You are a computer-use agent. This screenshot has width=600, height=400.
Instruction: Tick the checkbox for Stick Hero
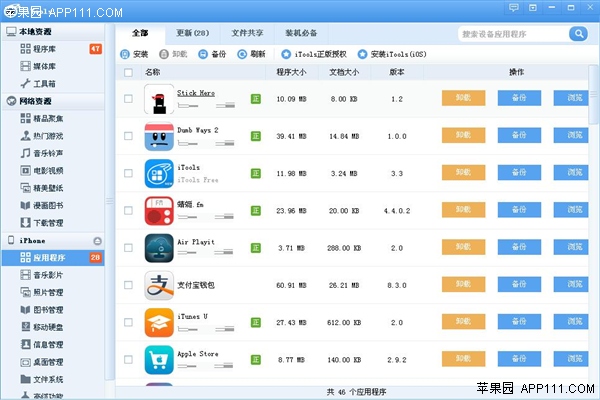point(128,99)
